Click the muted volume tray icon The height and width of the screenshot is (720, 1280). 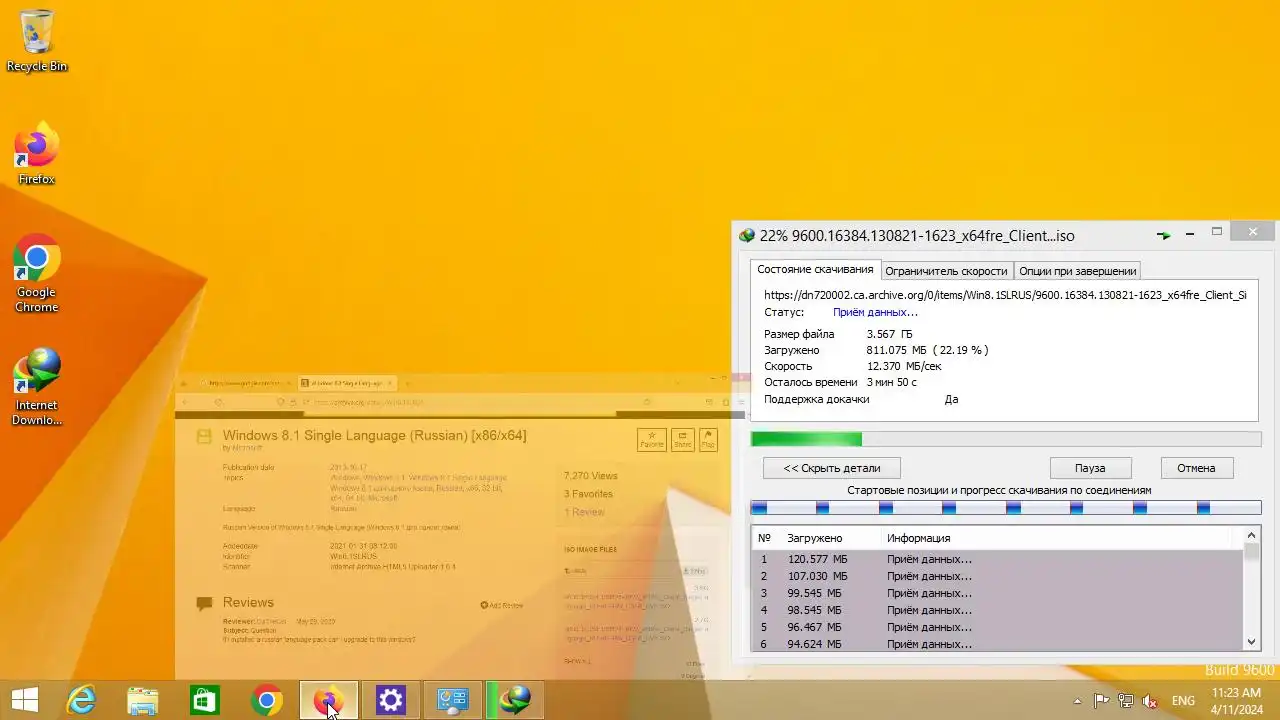tap(1151, 701)
